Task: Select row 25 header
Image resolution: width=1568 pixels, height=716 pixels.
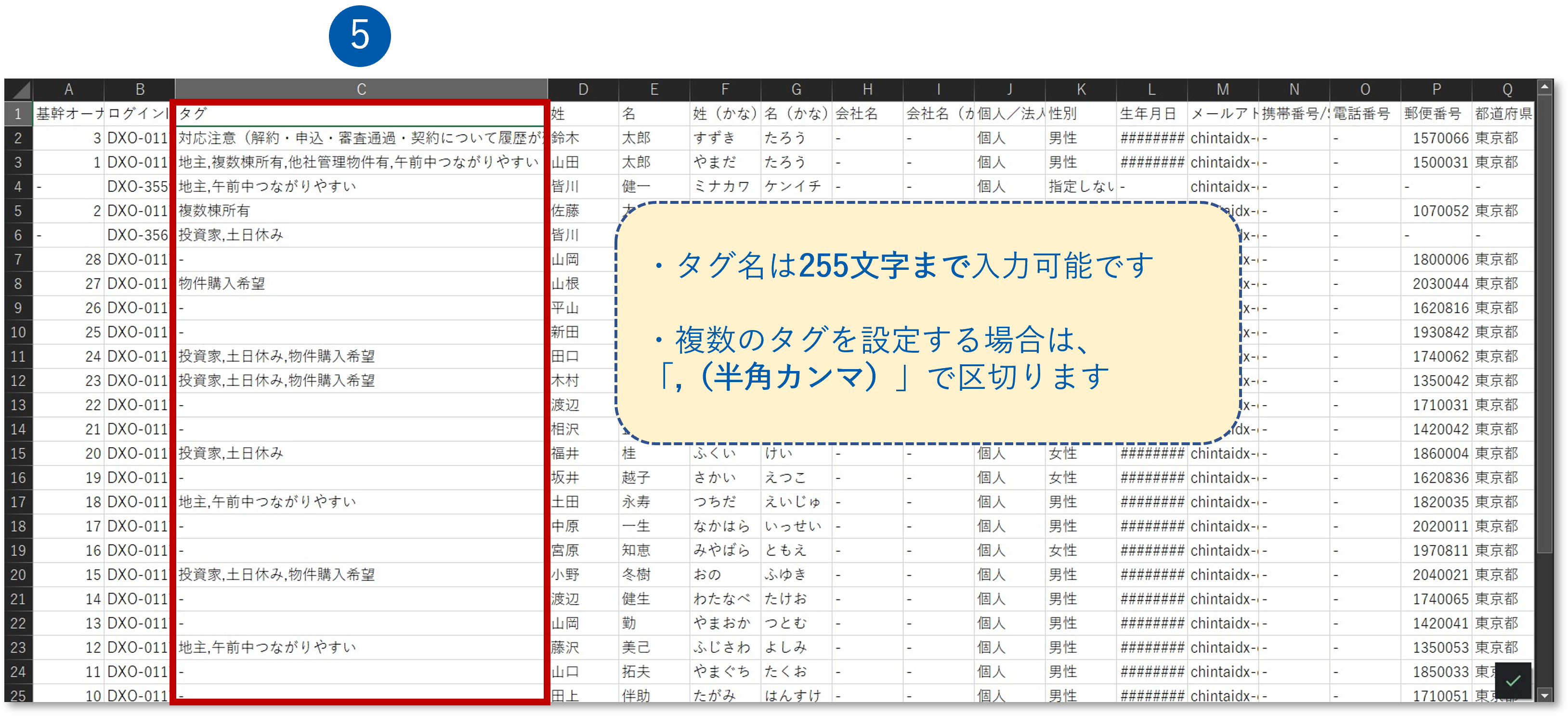Action: pos(18,695)
